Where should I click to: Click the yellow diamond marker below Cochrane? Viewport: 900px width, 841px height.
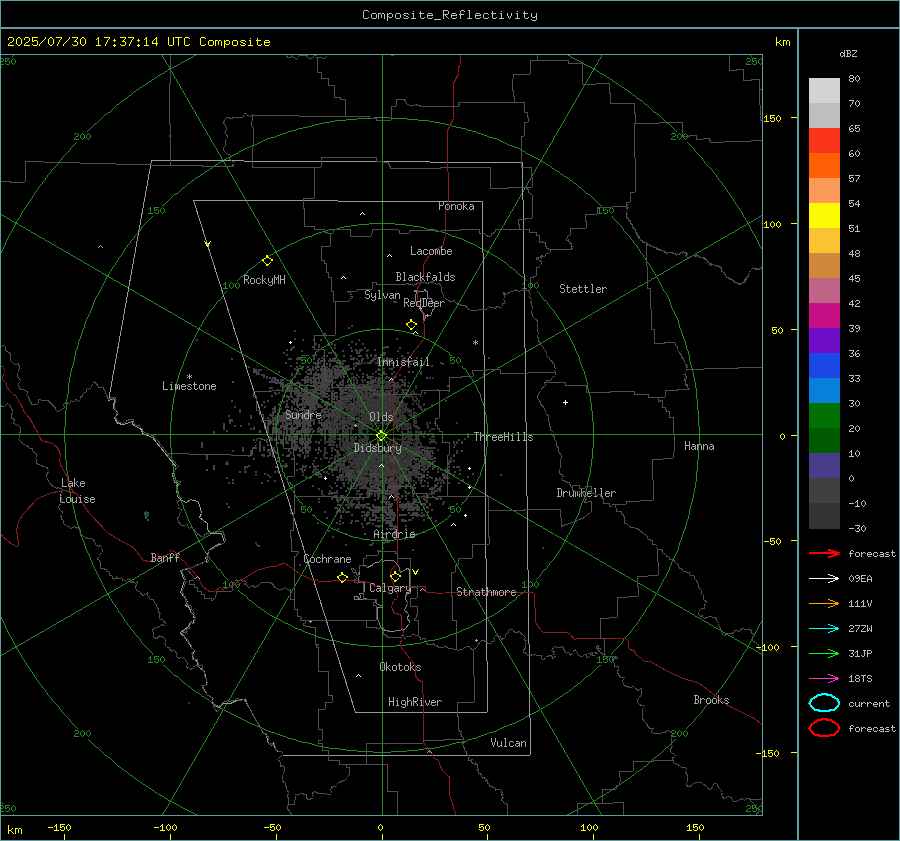tap(343, 578)
